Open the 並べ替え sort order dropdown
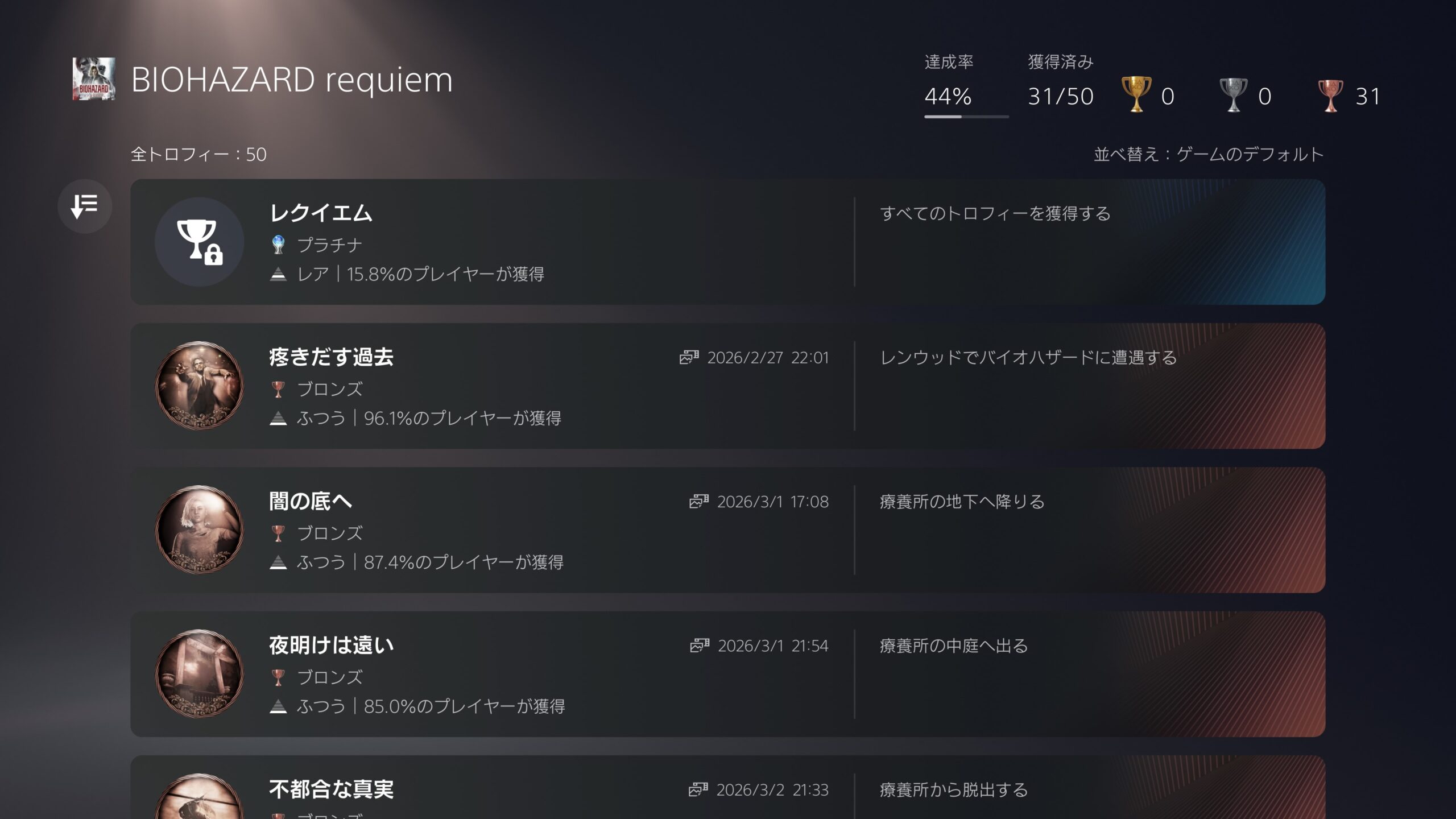Image resolution: width=1456 pixels, height=819 pixels. [x=1209, y=154]
